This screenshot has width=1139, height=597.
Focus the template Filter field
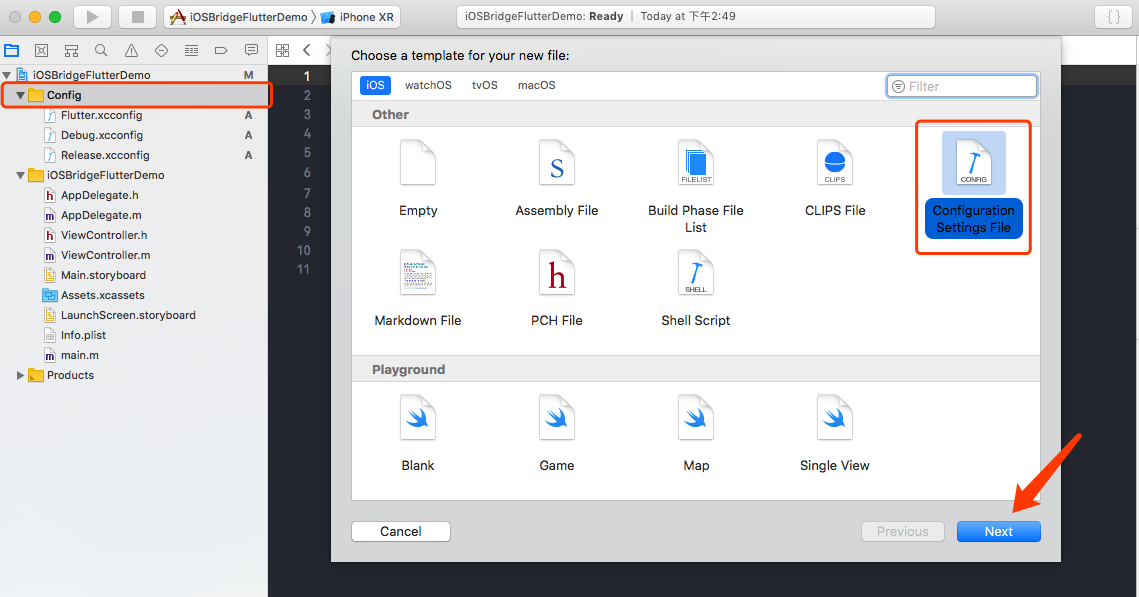962,86
